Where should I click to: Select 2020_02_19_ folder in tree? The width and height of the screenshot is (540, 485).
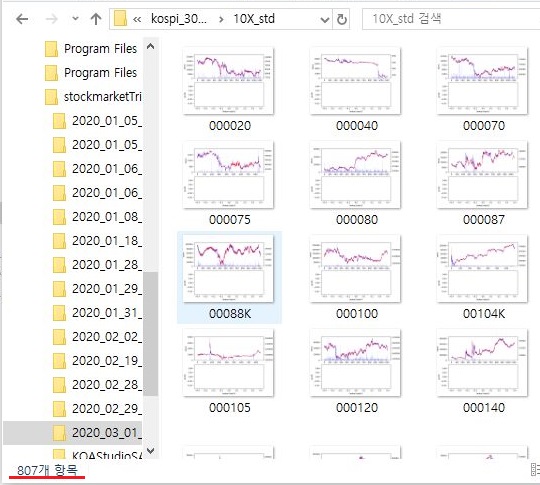[97, 361]
